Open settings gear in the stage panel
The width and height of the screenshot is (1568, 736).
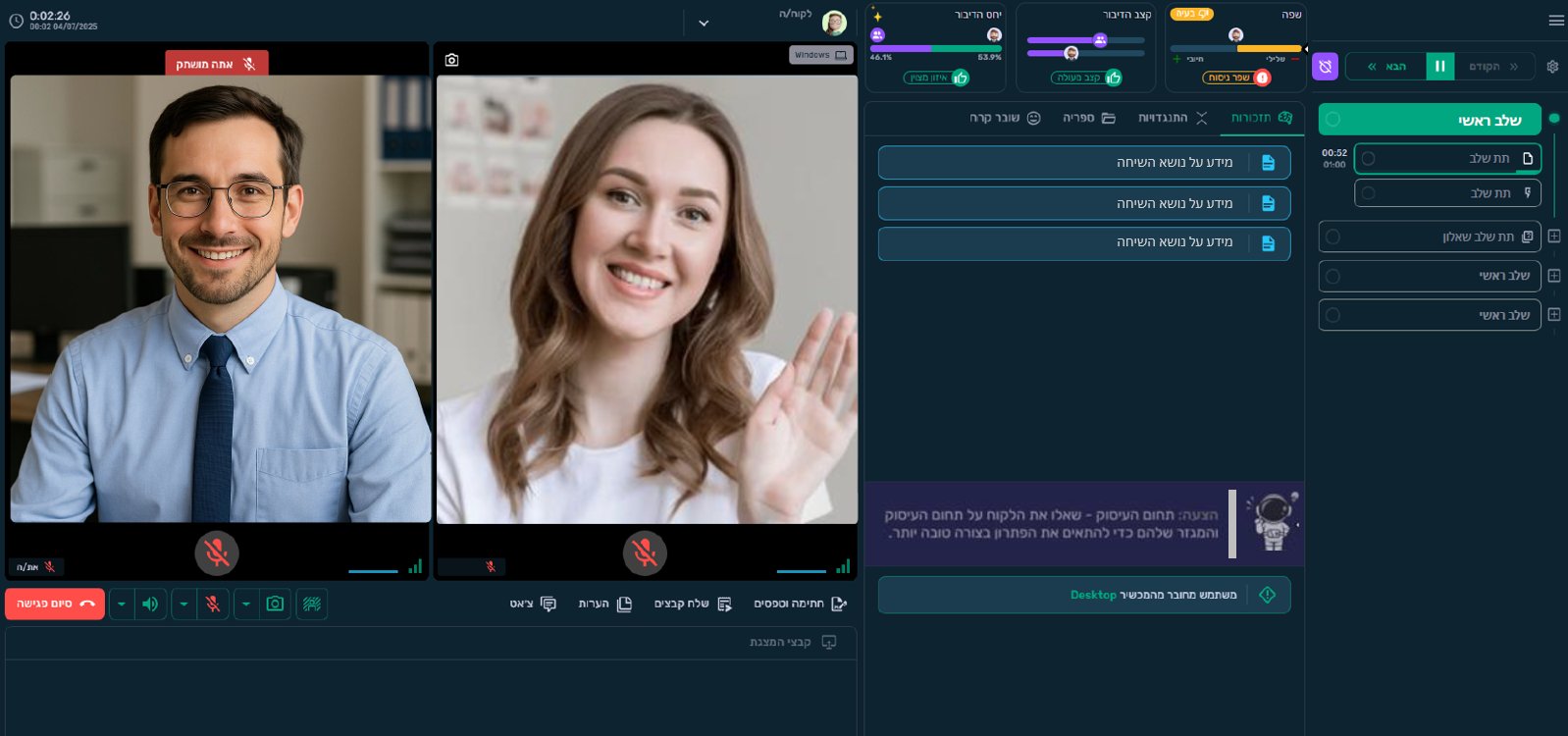tap(1552, 67)
